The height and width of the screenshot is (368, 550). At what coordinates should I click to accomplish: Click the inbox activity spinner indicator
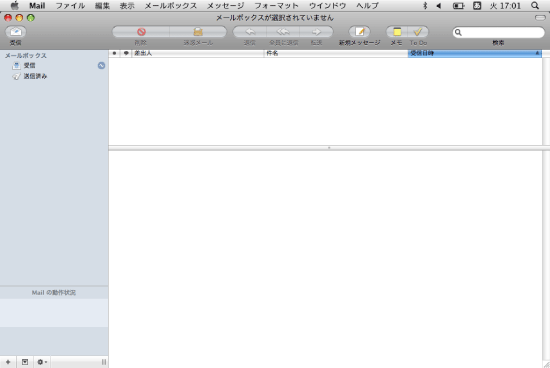click(101, 66)
